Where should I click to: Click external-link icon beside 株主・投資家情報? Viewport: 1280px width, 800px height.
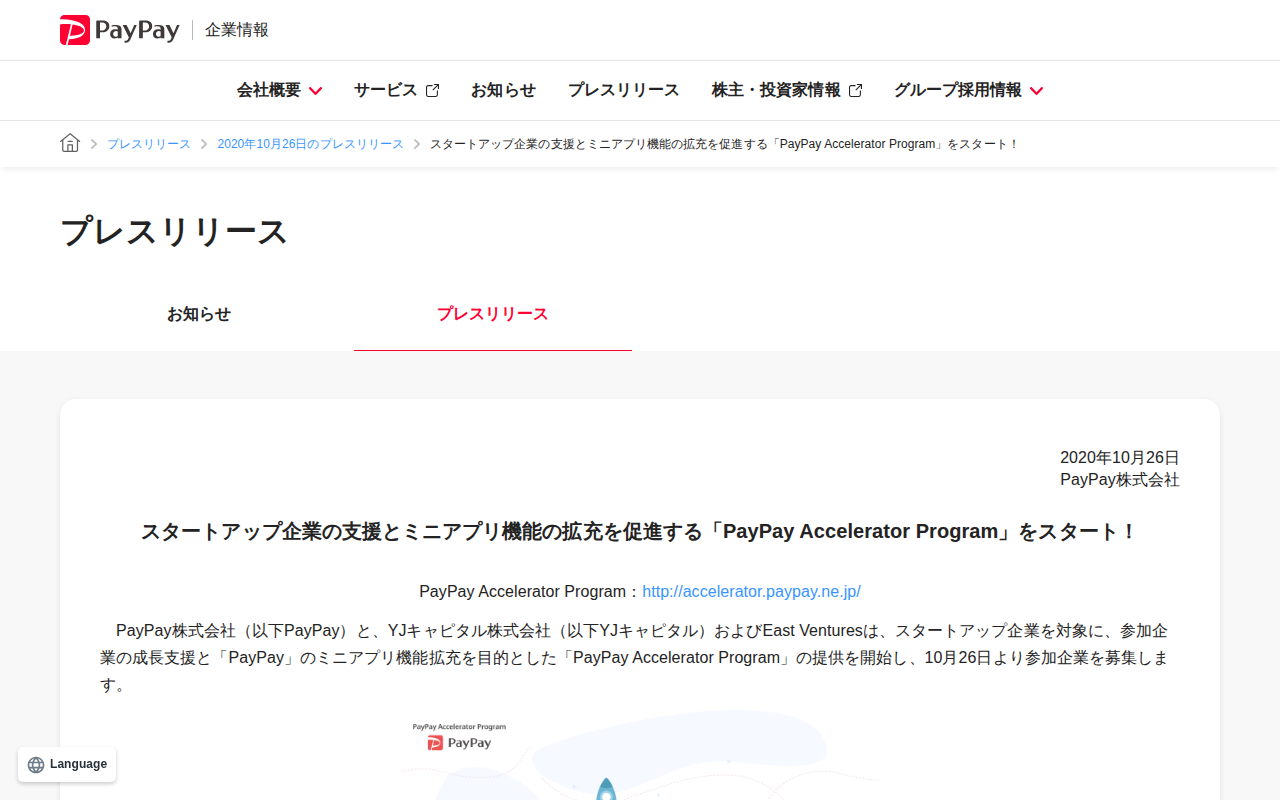pos(855,90)
